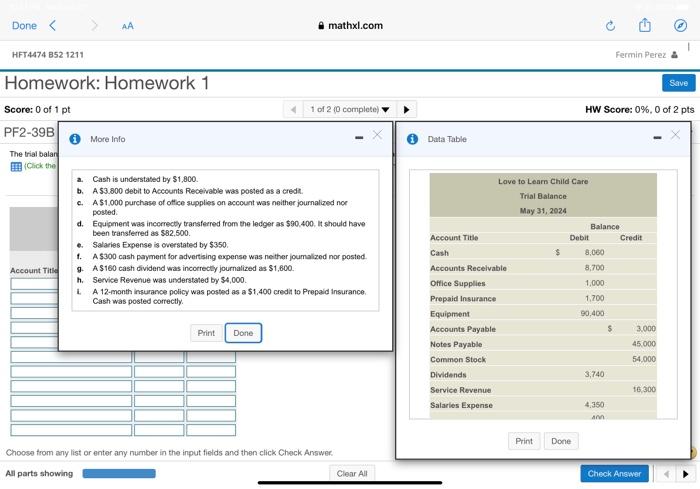Screen dimensions: 700x489
Task: Tap Done in the browser top bar
Action: pos(24,25)
